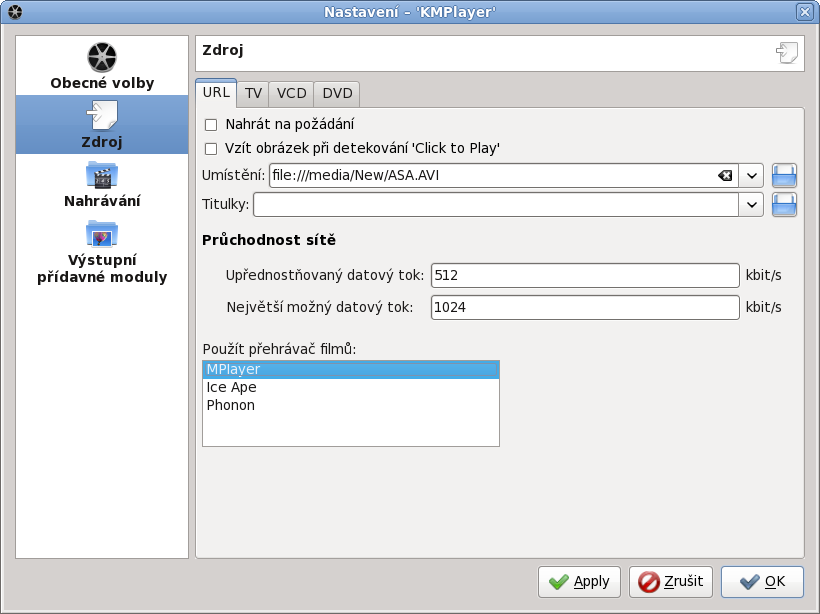Click the Upřednostňovaný datový tok field

point(585,276)
